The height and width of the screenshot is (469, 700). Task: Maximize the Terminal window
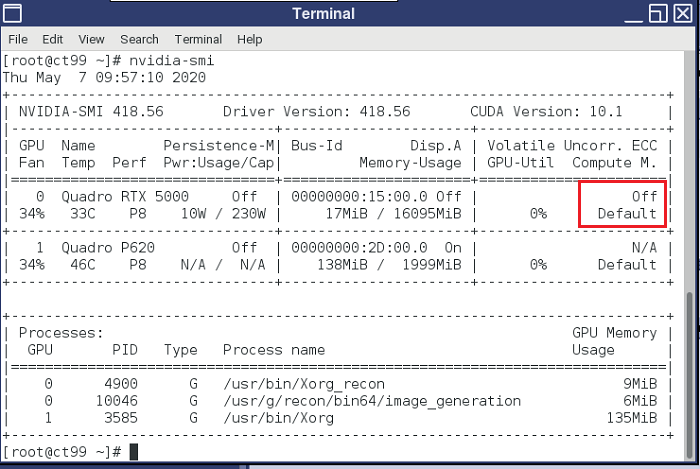coord(657,13)
